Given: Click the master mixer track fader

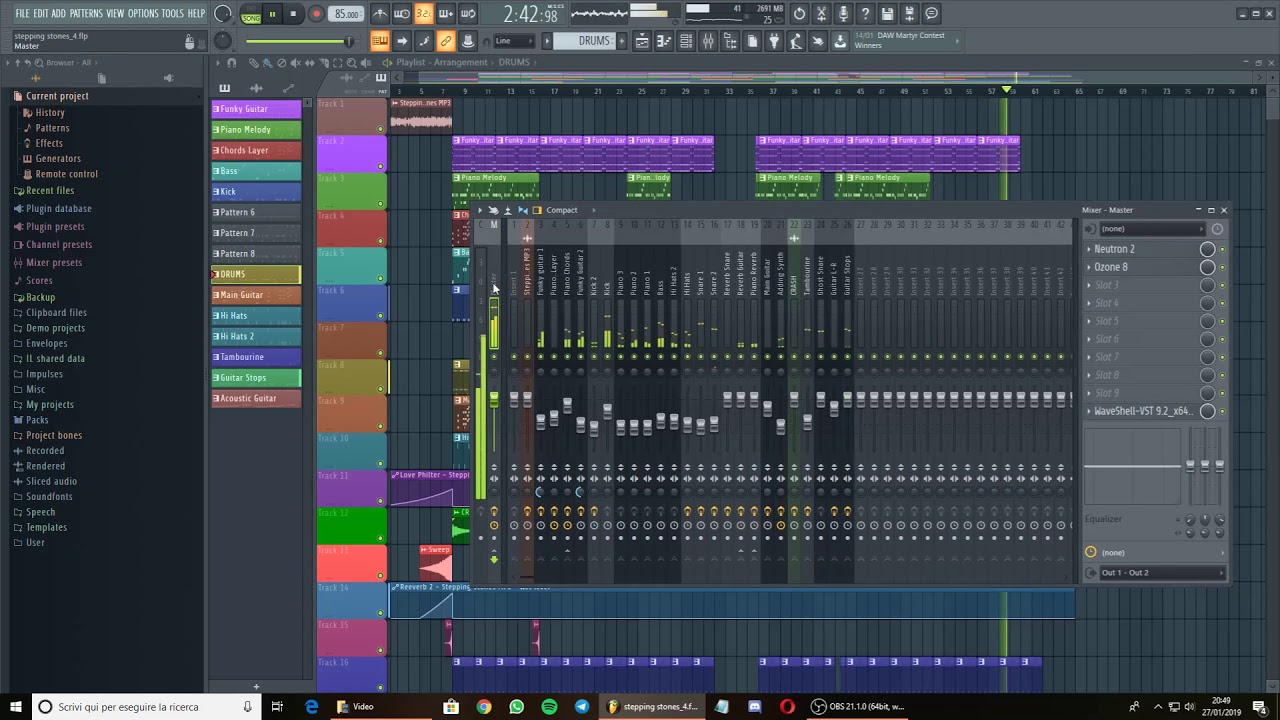Looking at the screenshot, I should tap(493, 400).
